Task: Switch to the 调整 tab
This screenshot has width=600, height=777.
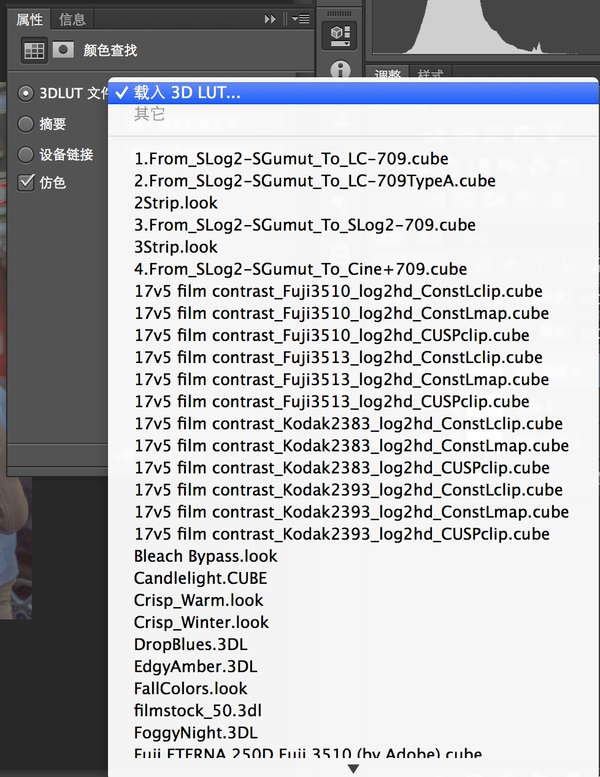Action: [x=387, y=73]
